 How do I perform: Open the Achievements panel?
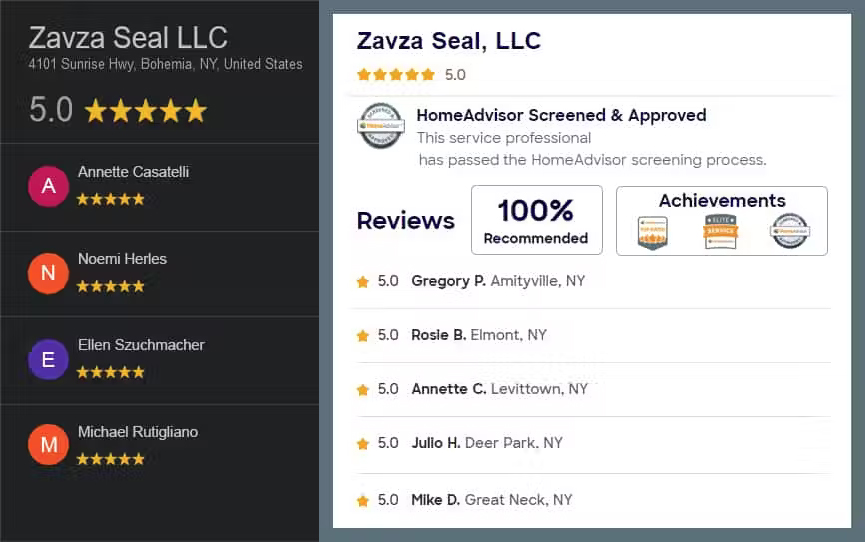pos(722,221)
